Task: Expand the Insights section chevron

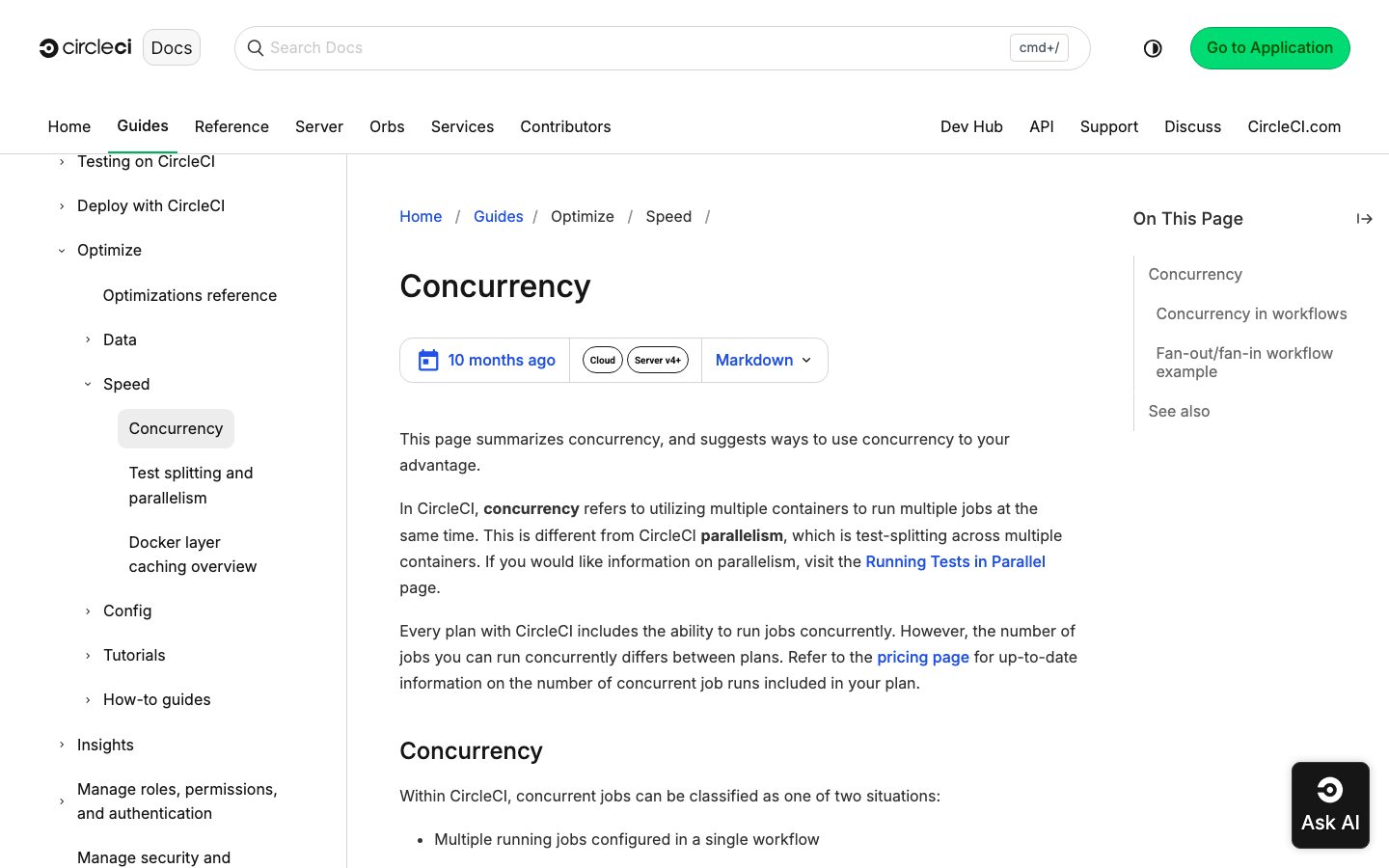Action: (62, 745)
